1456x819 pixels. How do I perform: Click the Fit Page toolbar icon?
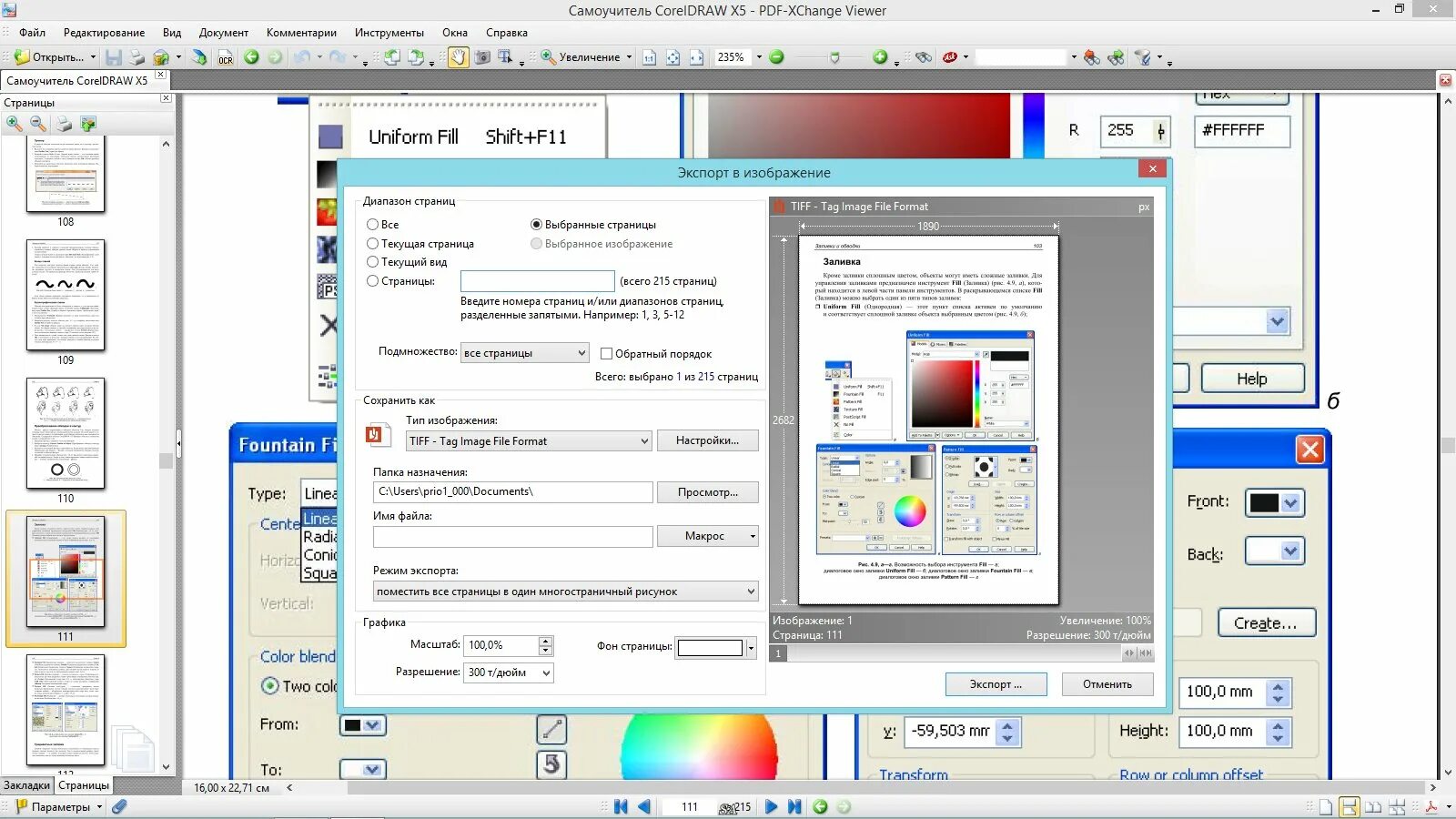[672, 57]
